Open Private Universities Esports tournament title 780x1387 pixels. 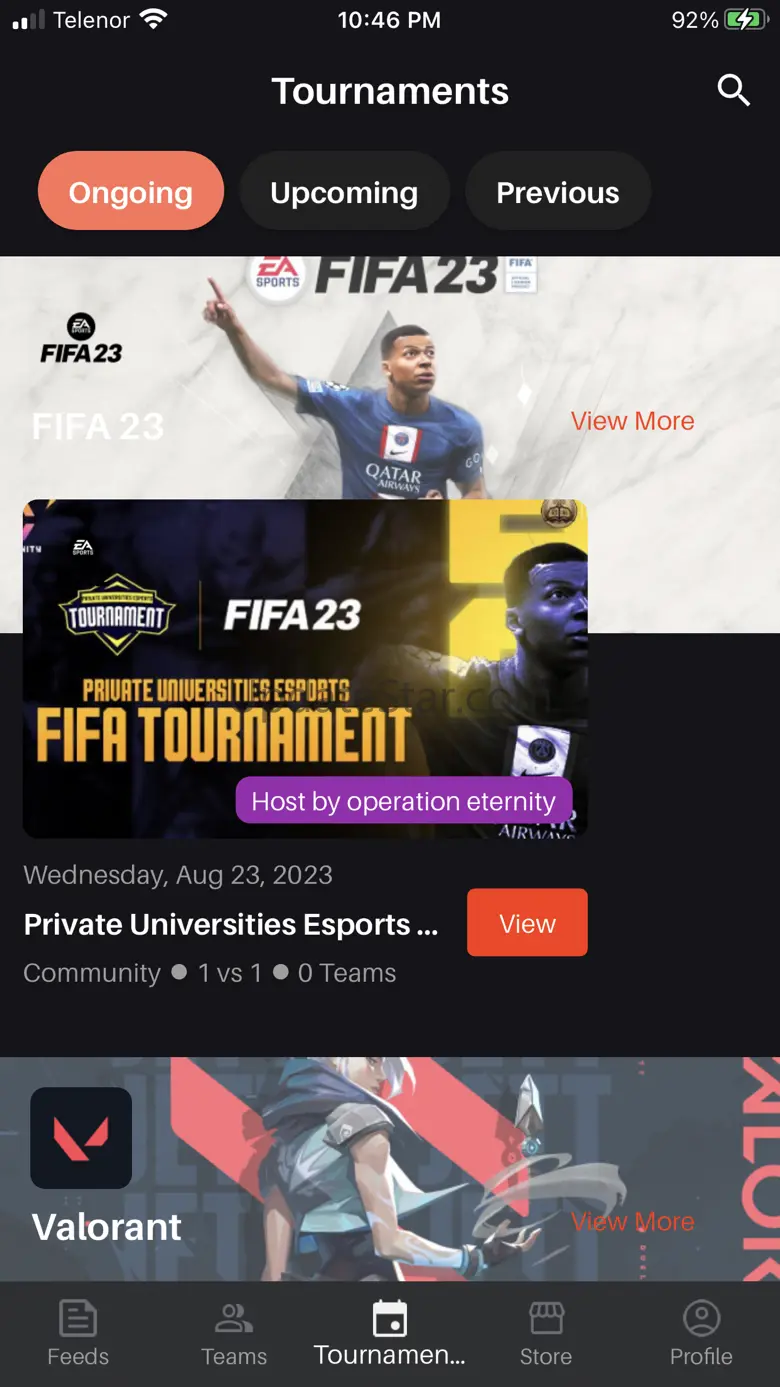[231, 924]
